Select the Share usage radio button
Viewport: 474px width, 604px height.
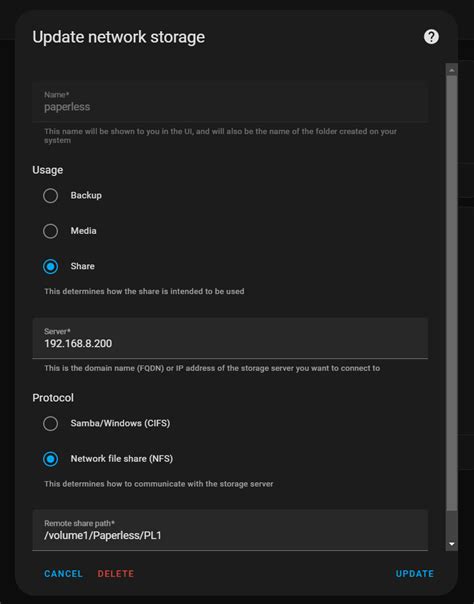pos(50,267)
